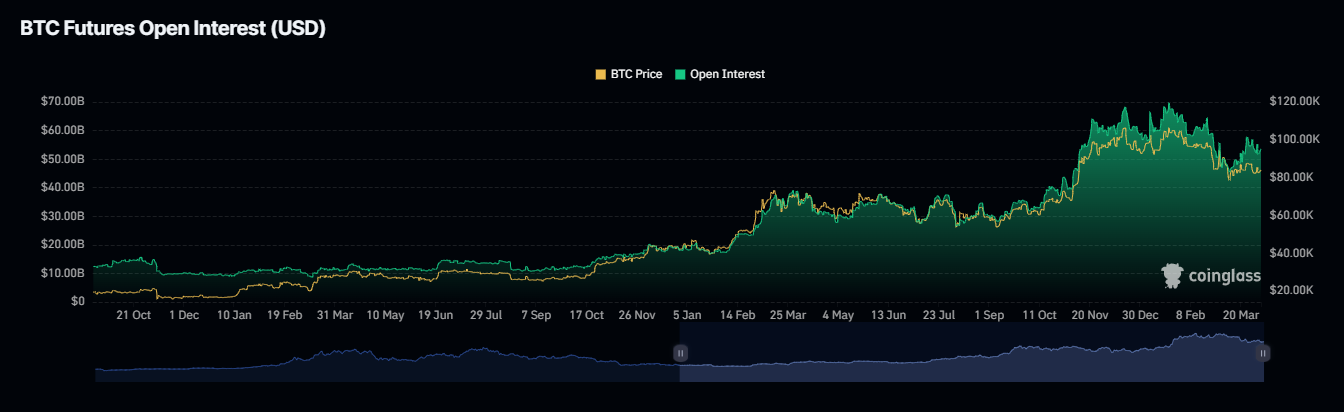
Task: Click the $30.00B left axis label
Action: [x=62, y=216]
